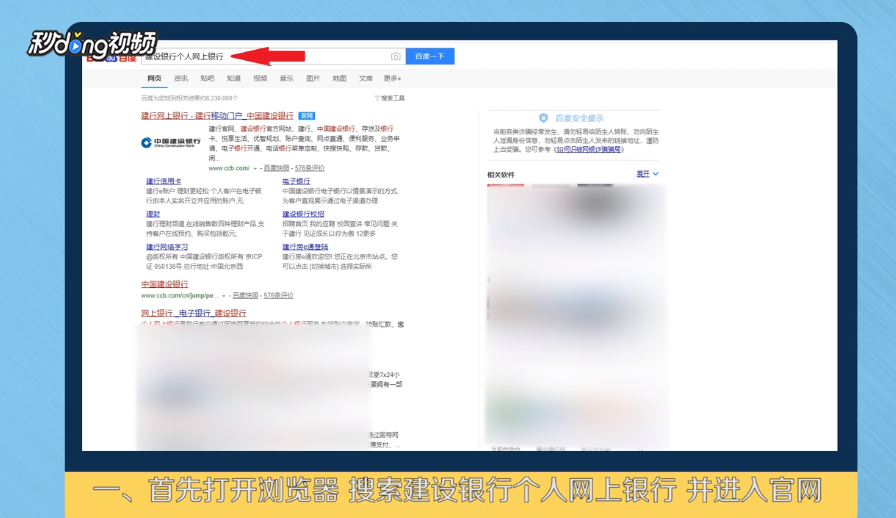Open the 建行网络学习 sublink
896x518 pixels.
point(167,247)
